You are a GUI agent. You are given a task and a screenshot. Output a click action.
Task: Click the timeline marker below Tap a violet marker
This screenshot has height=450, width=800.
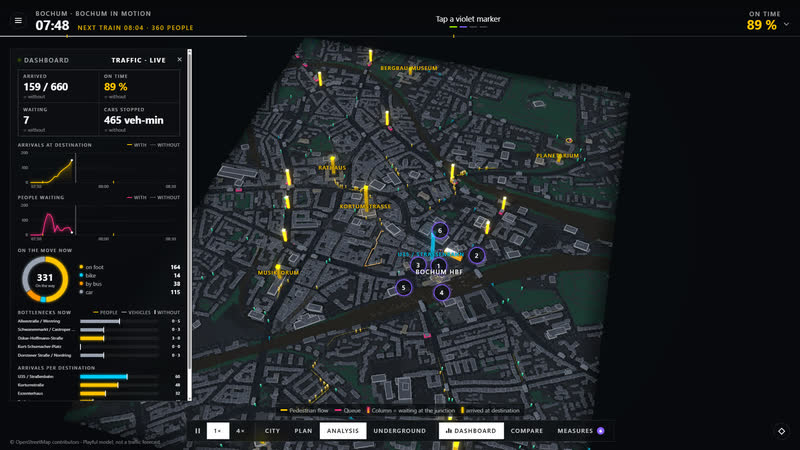point(454,36)
